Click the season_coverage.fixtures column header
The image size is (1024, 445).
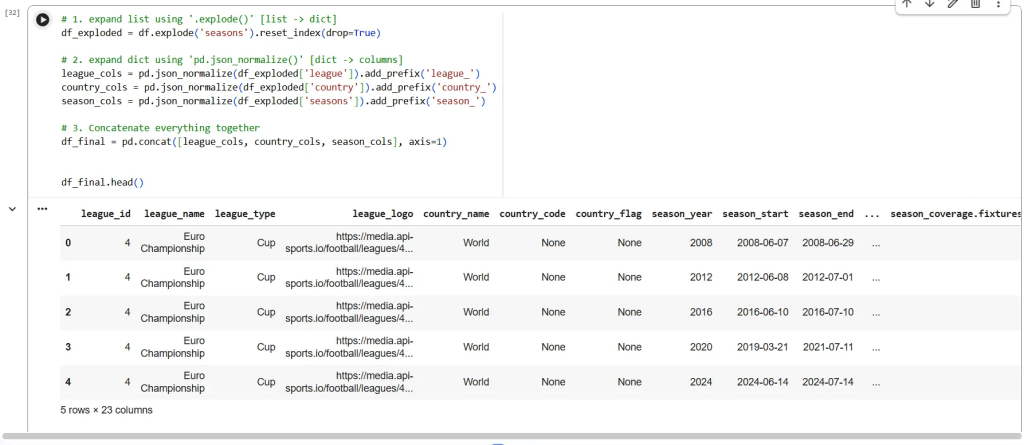click(x=955, y=214)
